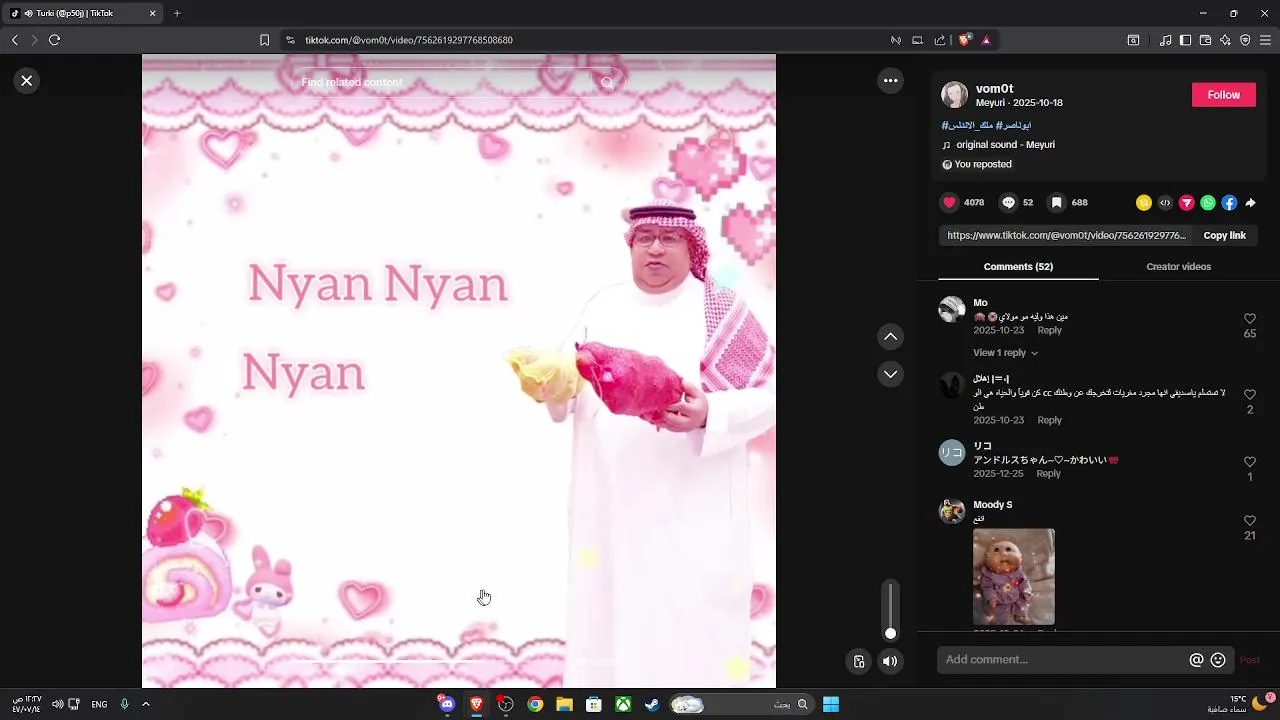Close the Turki TikTok tab
The width and height of the screenshot is (1280, 720).
coord(152,14)
